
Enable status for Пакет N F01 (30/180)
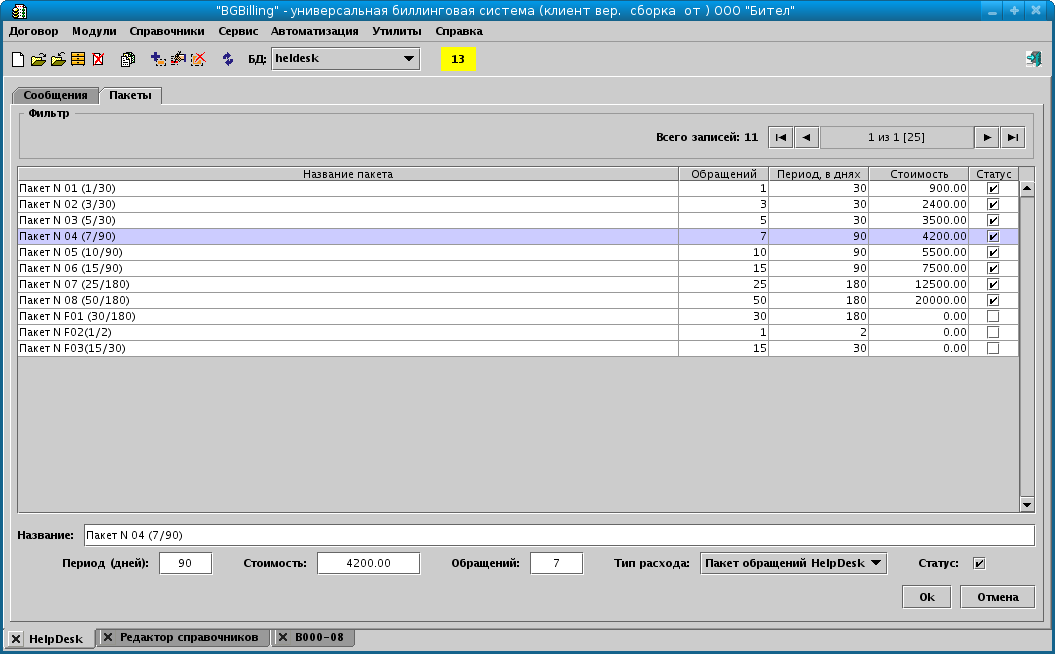tap(992, 316)
